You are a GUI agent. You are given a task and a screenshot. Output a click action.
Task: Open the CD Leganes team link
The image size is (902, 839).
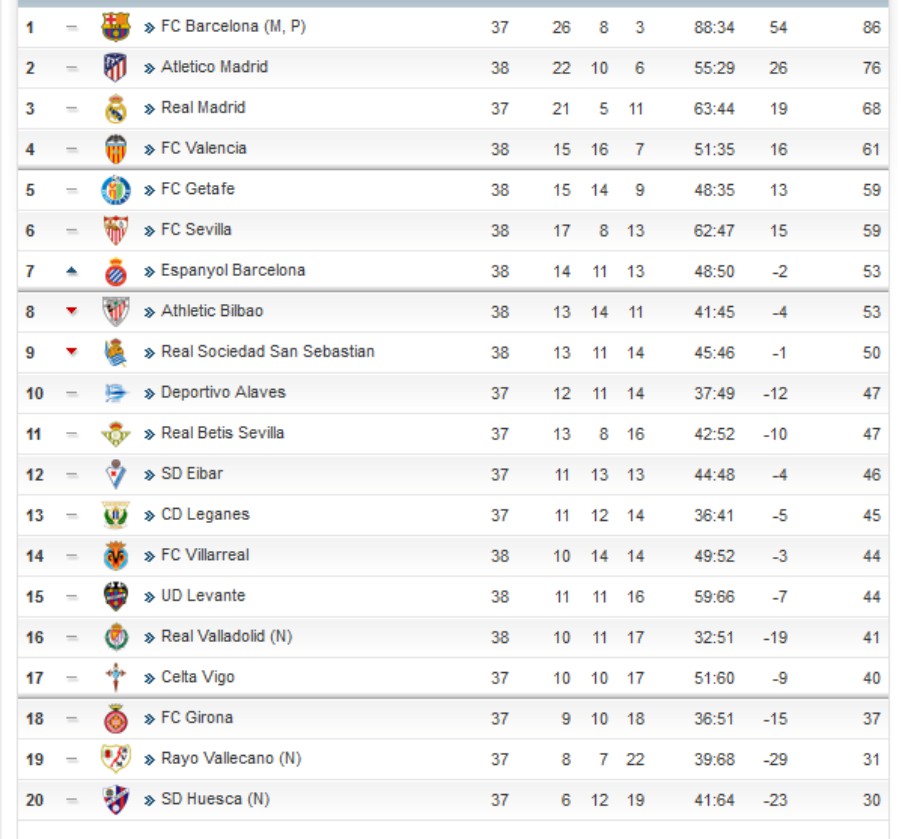(205, 515)
